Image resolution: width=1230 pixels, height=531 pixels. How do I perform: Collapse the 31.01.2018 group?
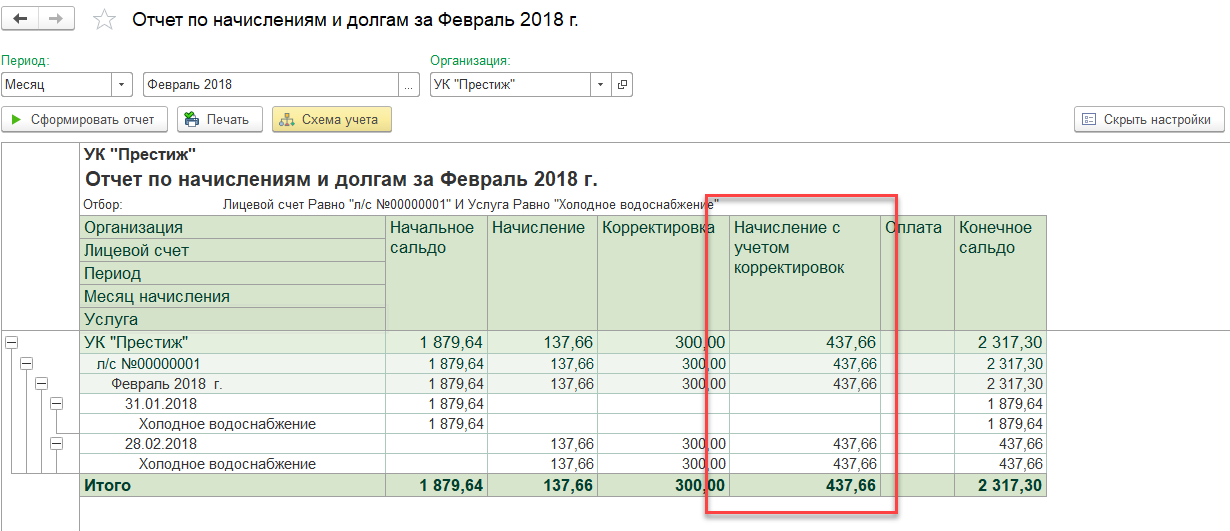[x=56, y=403]
